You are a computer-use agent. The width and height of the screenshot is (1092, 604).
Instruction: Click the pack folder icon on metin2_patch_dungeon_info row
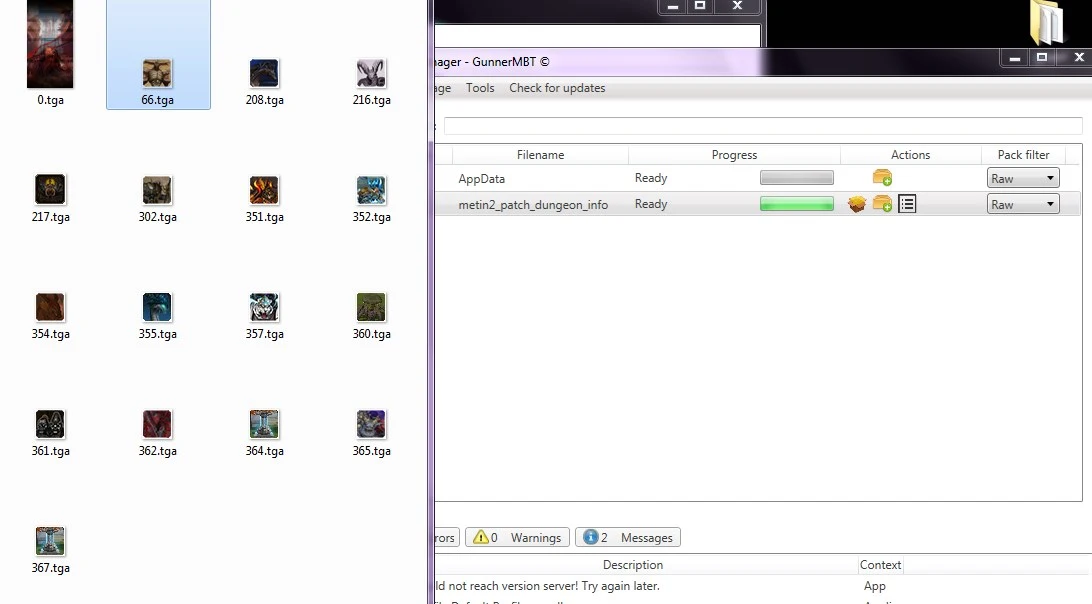click(881, 203)
